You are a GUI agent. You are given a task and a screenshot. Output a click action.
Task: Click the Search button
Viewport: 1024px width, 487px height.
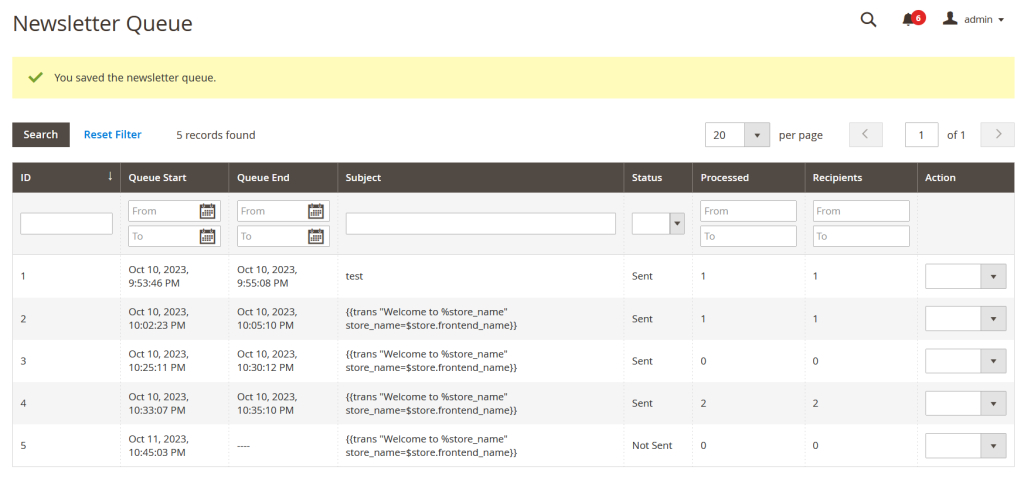(x=41, y=134)
